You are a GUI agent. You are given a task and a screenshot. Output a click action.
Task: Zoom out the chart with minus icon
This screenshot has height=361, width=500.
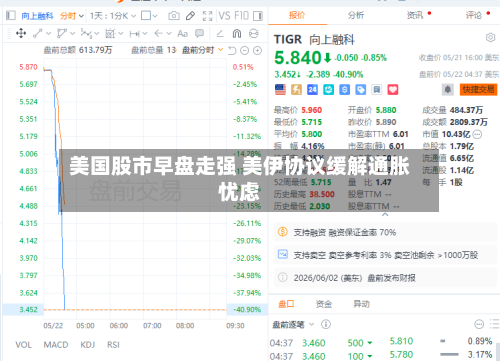point(245,51)
